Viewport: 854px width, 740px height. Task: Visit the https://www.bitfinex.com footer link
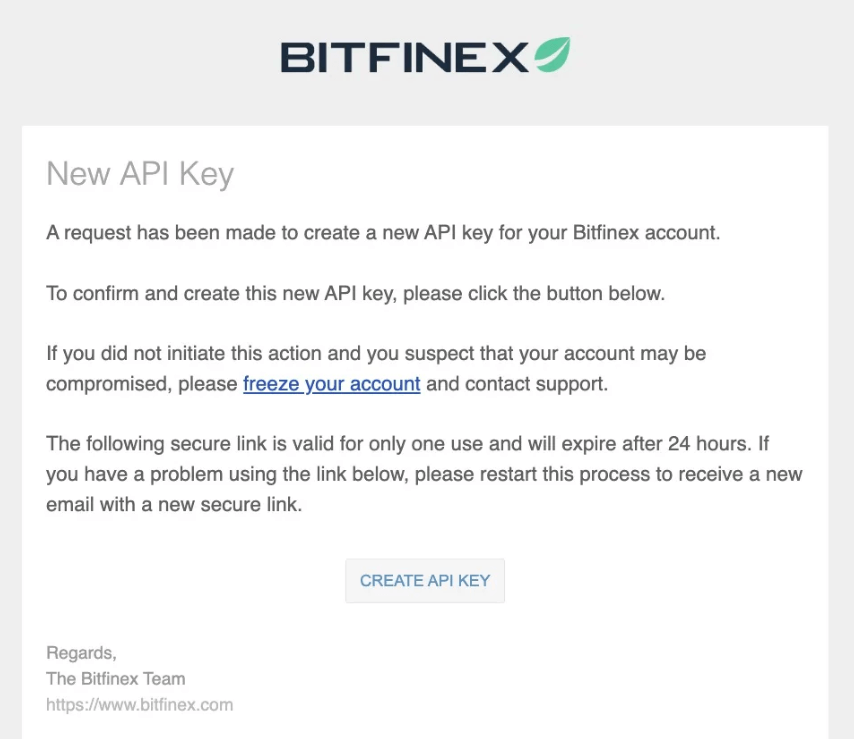tap(139, 705)
